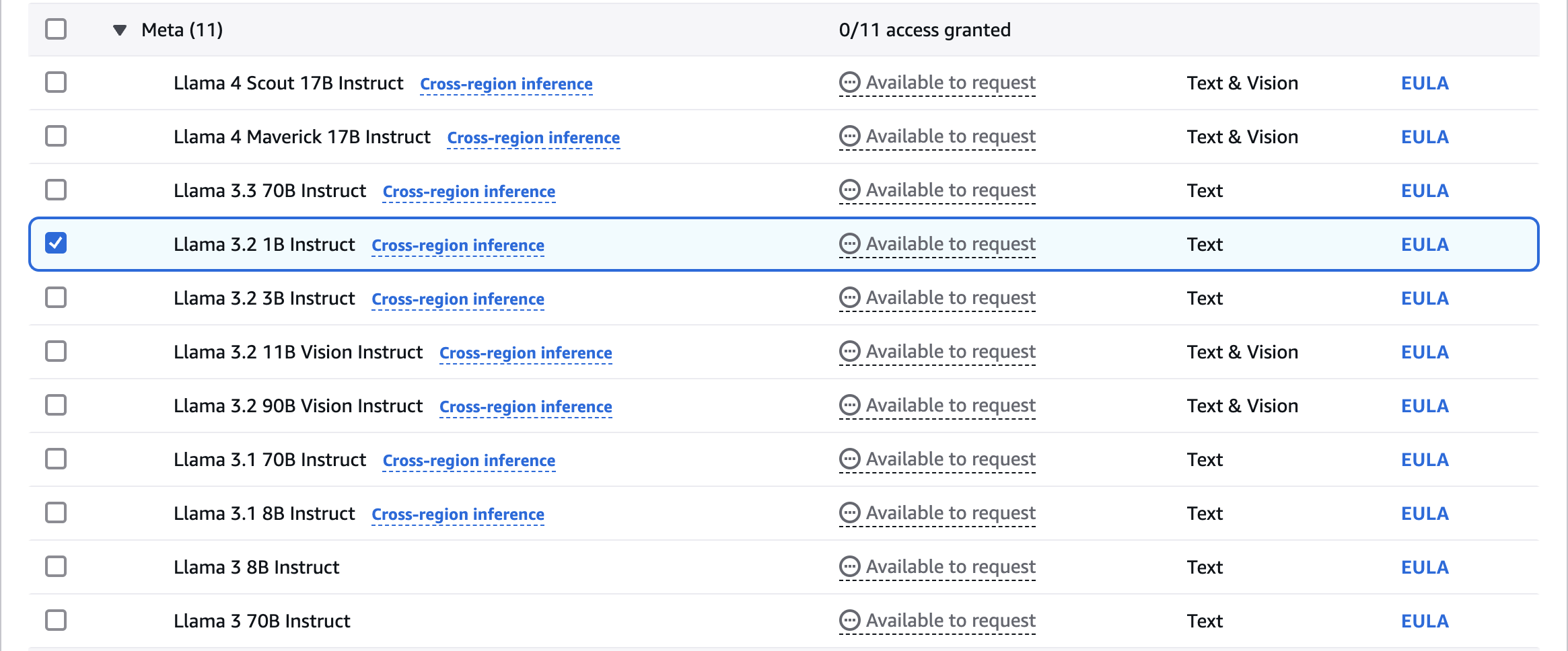The image size is (1568, 651).
Task: Open Cross-region inference for Llama 3.3 70B
Action: coord(469,192)
